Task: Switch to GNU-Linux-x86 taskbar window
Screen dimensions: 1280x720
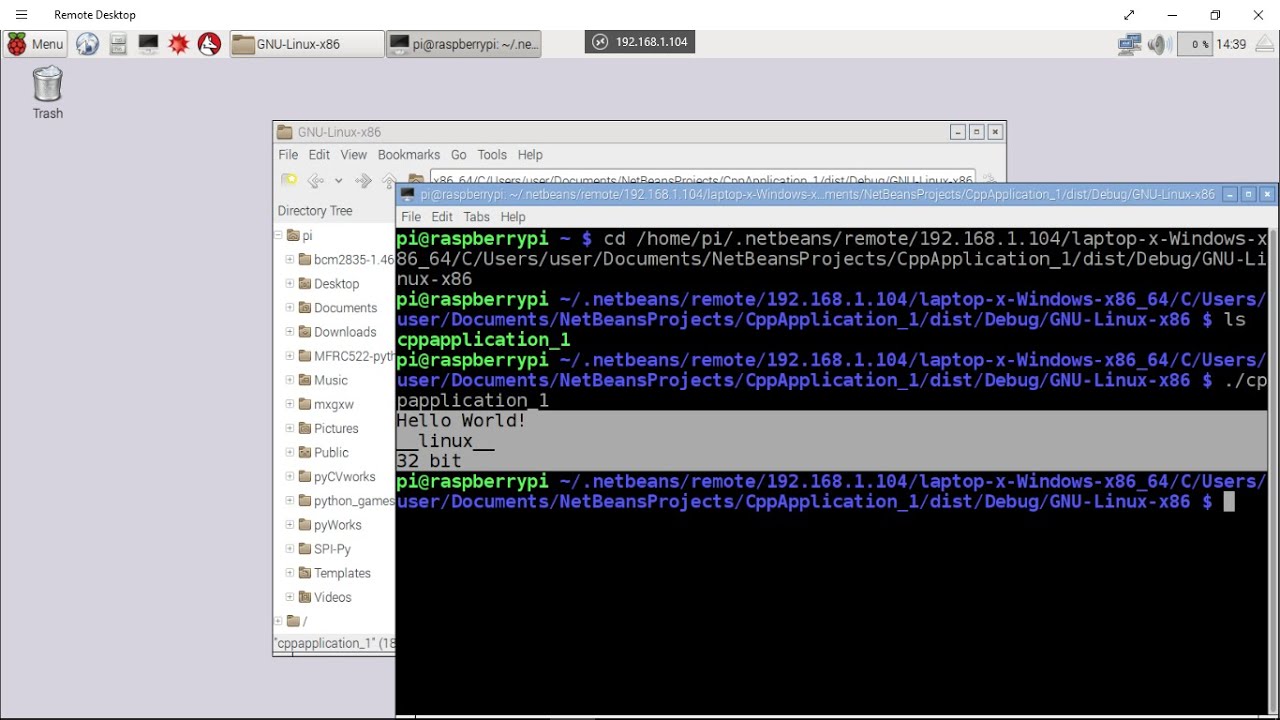Action: pyautogui.click(x=307, y=44)
